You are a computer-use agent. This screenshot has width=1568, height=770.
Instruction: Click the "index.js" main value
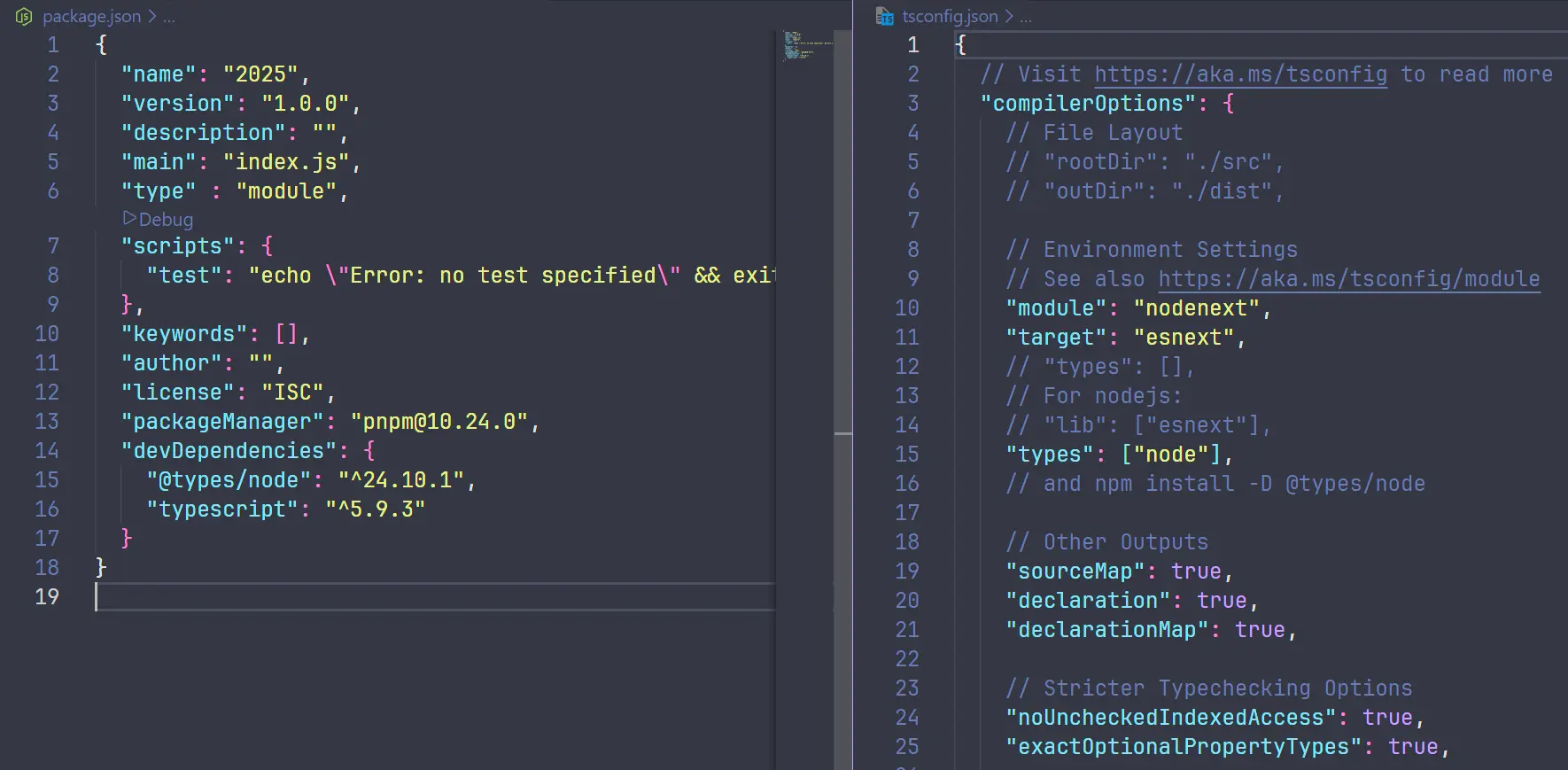[x=286, y=162]
